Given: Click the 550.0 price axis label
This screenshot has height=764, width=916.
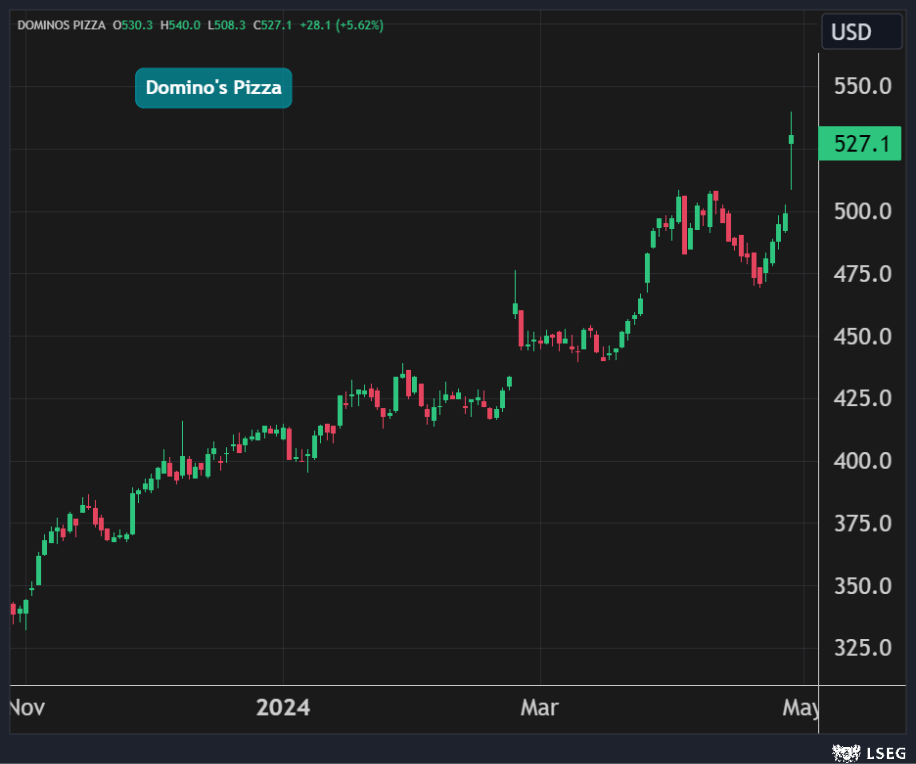Looking at the screenshot, I should click(862, 87).
